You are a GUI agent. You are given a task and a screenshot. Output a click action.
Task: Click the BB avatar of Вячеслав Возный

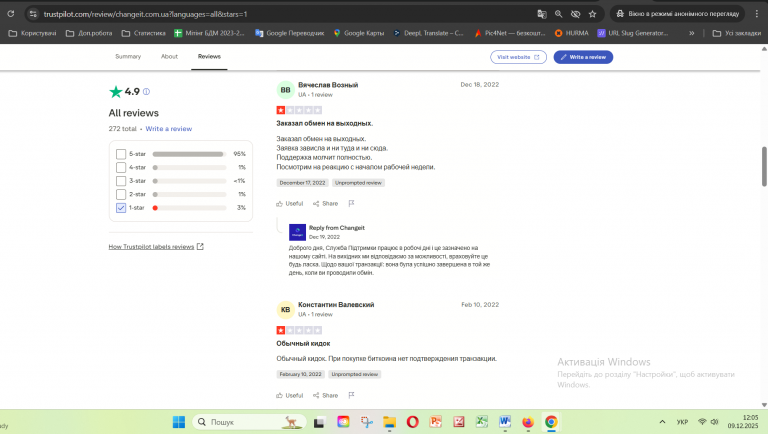pos(286,90)
